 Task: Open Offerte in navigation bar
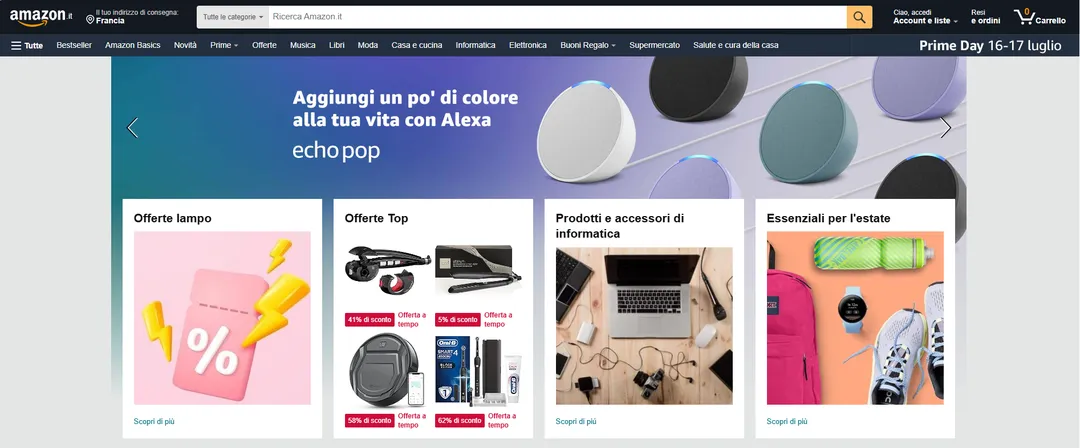coord(264,45)
